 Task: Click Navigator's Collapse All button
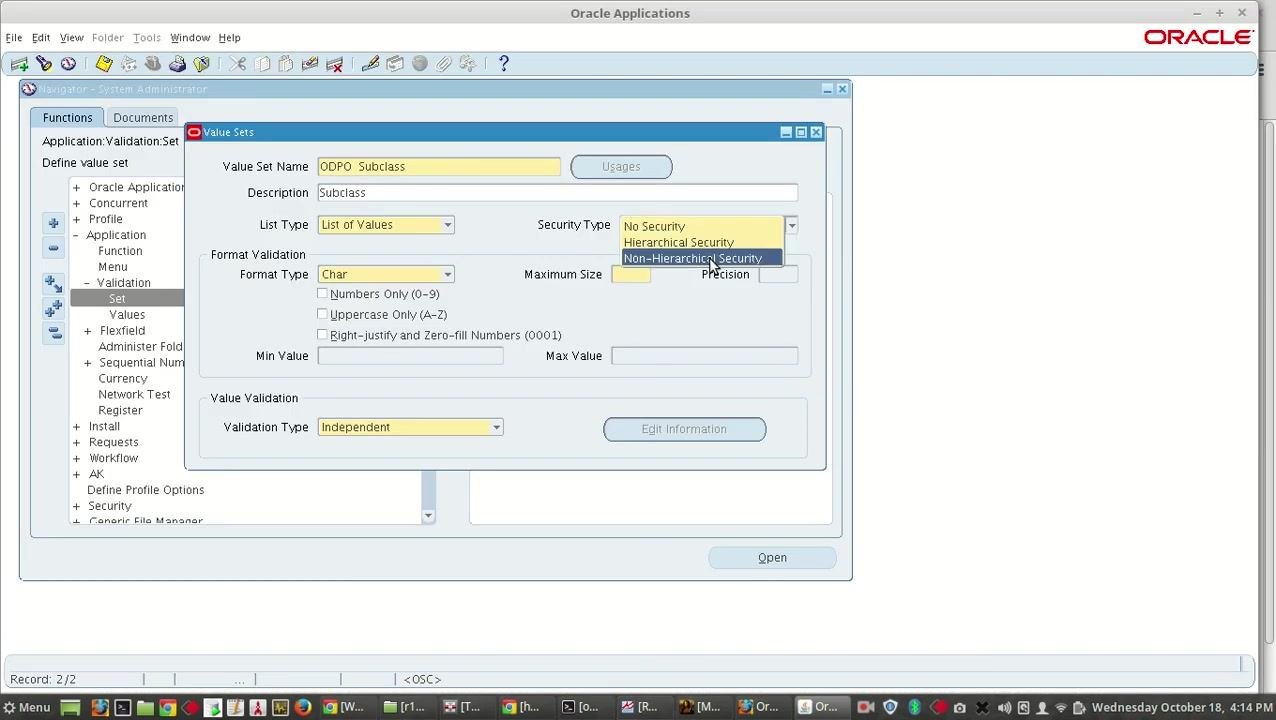click(x=53, y=333)
